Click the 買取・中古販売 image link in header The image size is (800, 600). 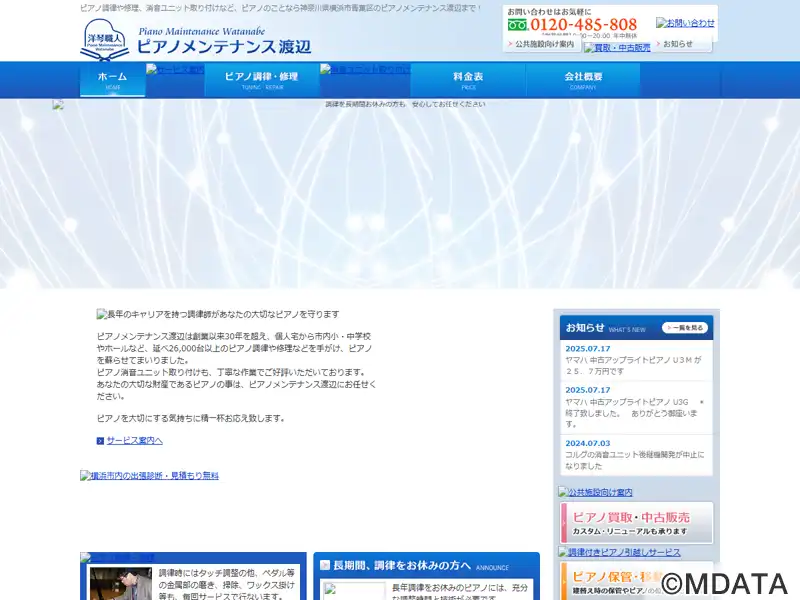click(x=616, y=47)
